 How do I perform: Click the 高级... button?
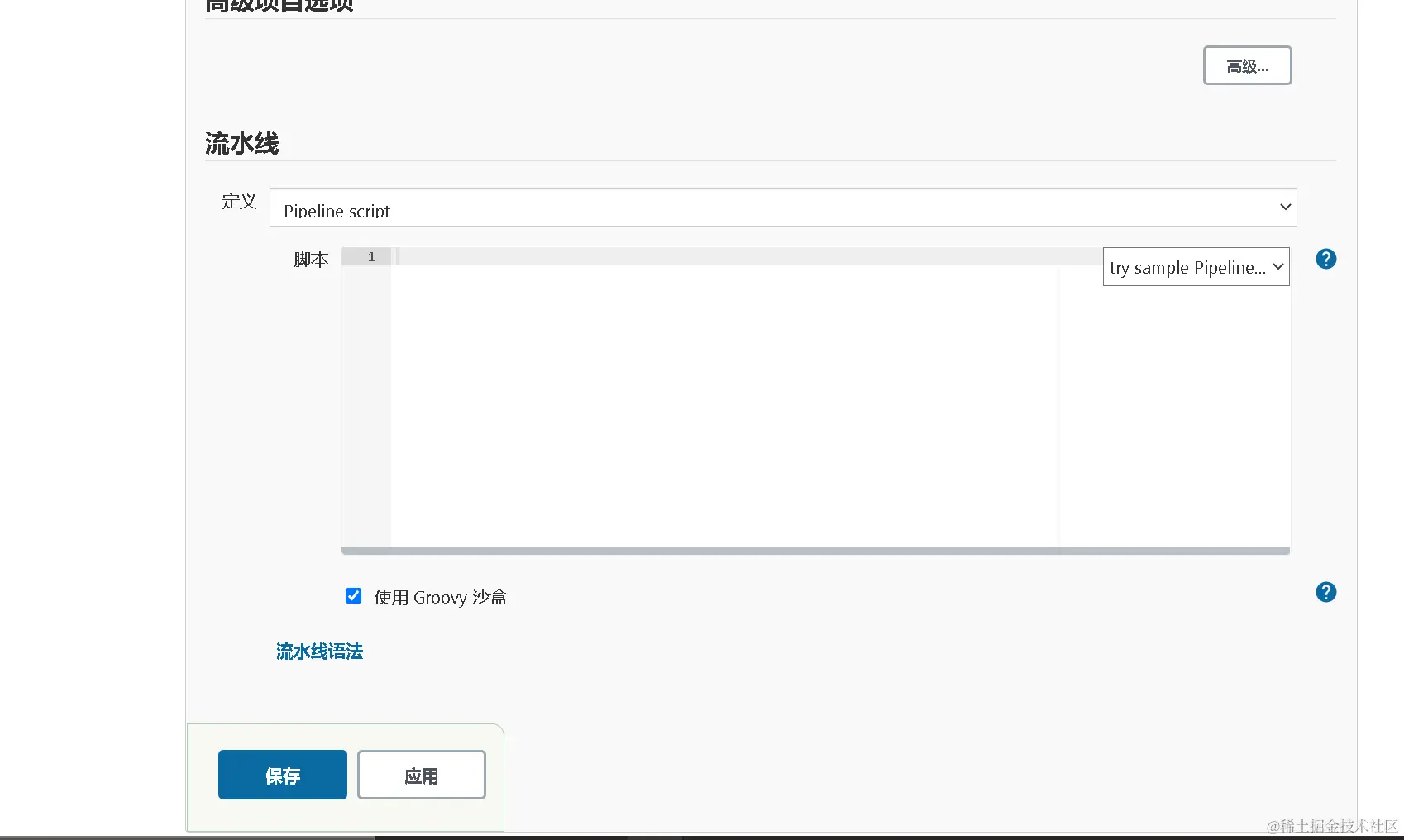point(1247,65)
